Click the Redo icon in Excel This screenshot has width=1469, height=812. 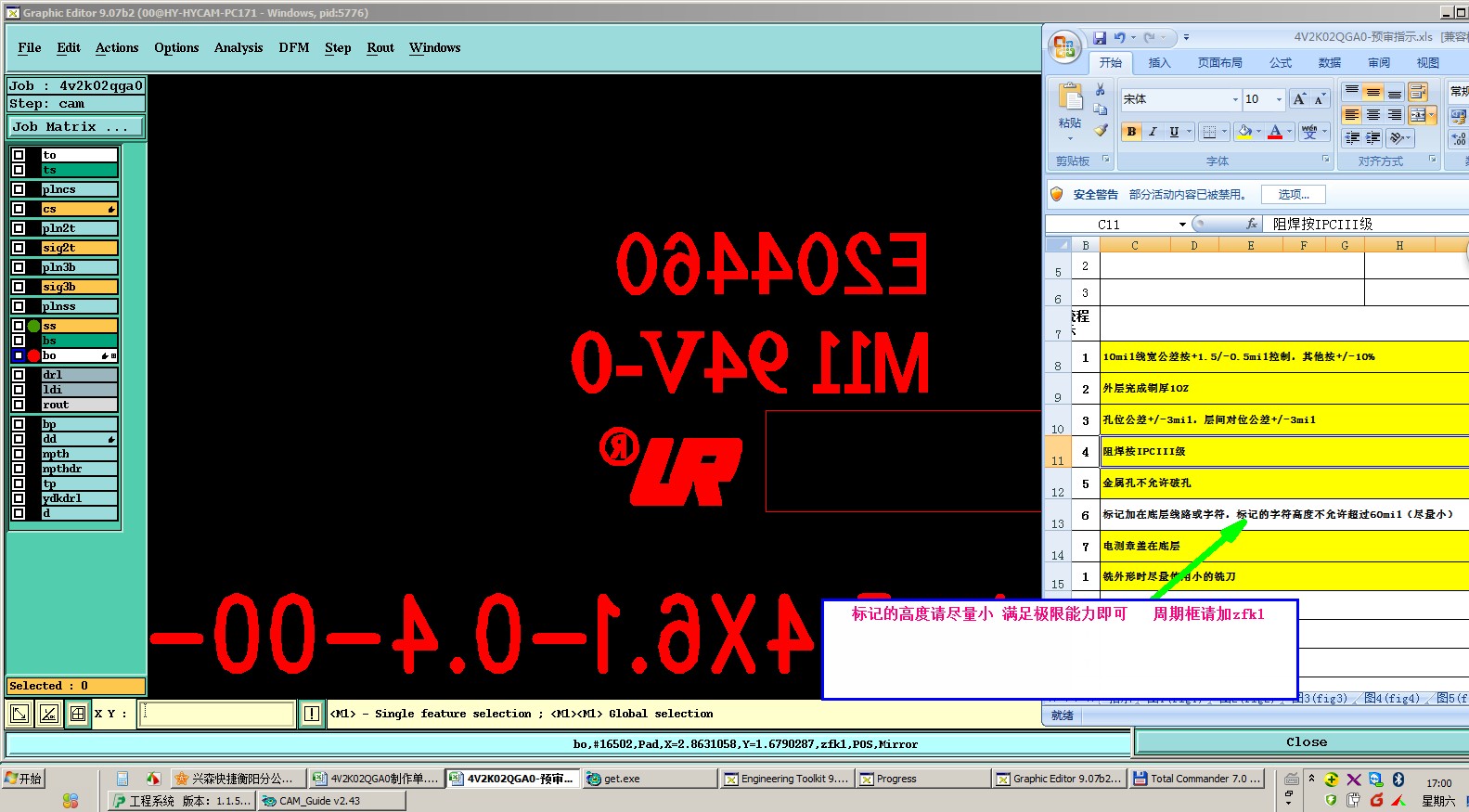(x=1150, y=38)
